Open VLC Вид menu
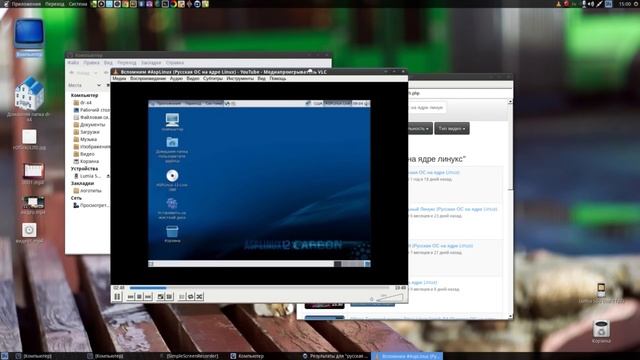The image size is (640, 360). (x=262, y=78)
